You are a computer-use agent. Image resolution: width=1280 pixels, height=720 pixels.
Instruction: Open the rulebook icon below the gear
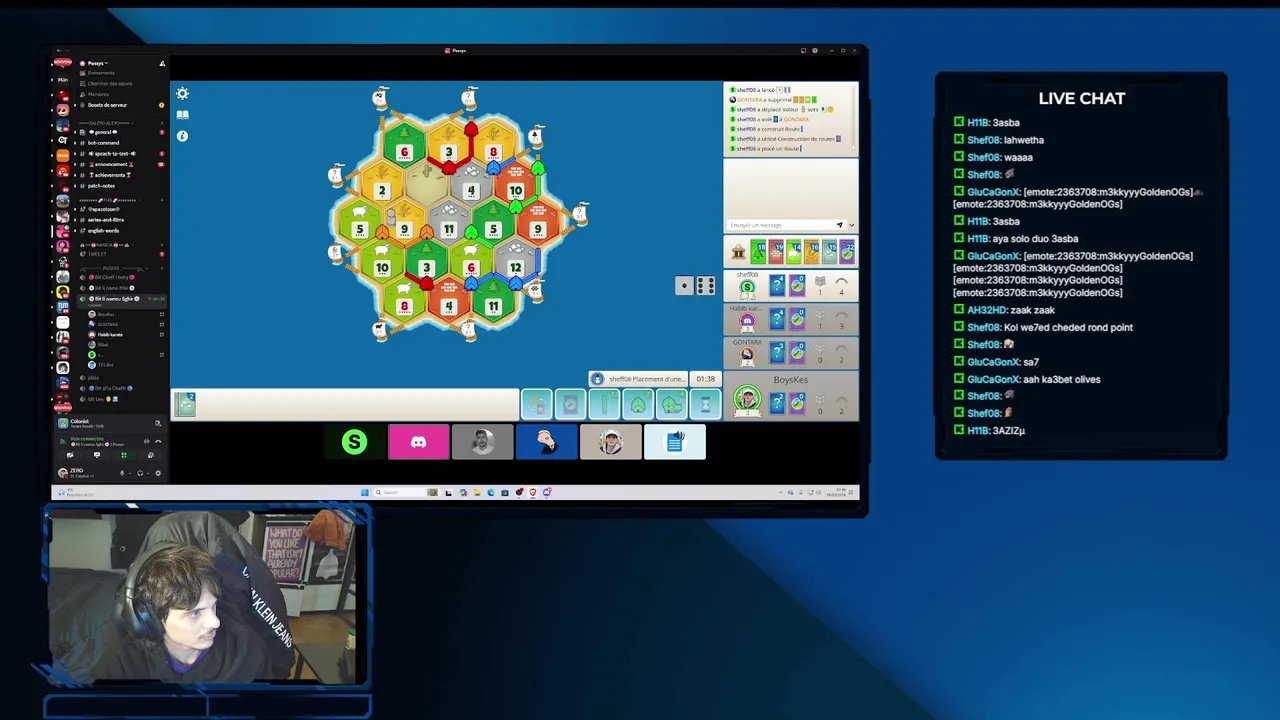pos(182,115)
